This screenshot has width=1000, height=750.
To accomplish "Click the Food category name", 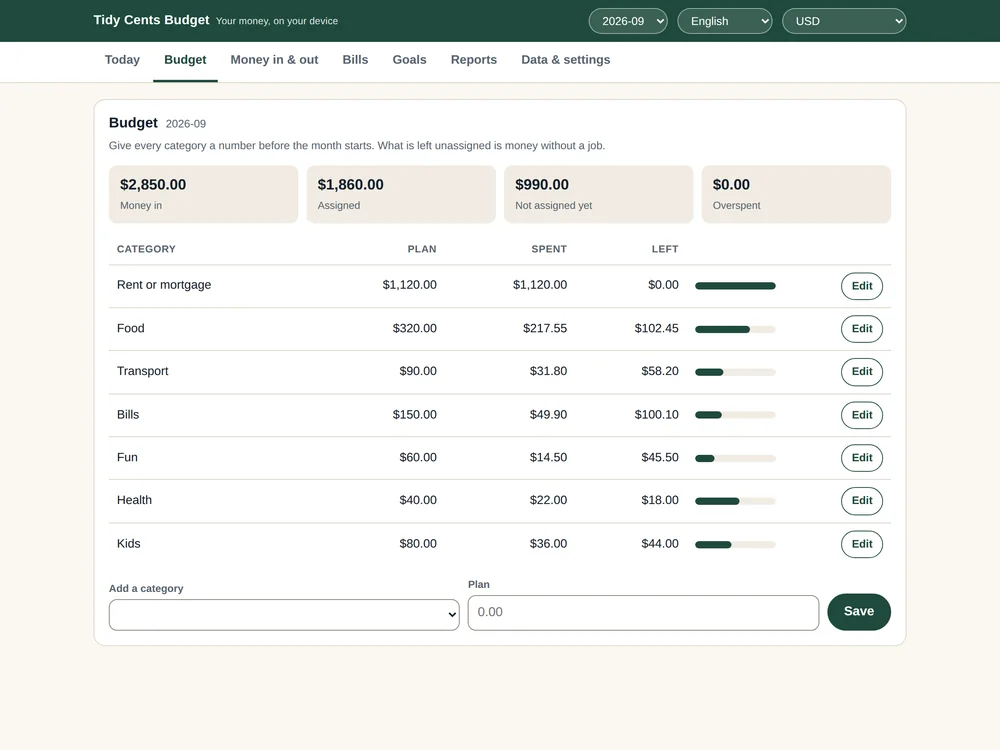I will pos(131,328).
